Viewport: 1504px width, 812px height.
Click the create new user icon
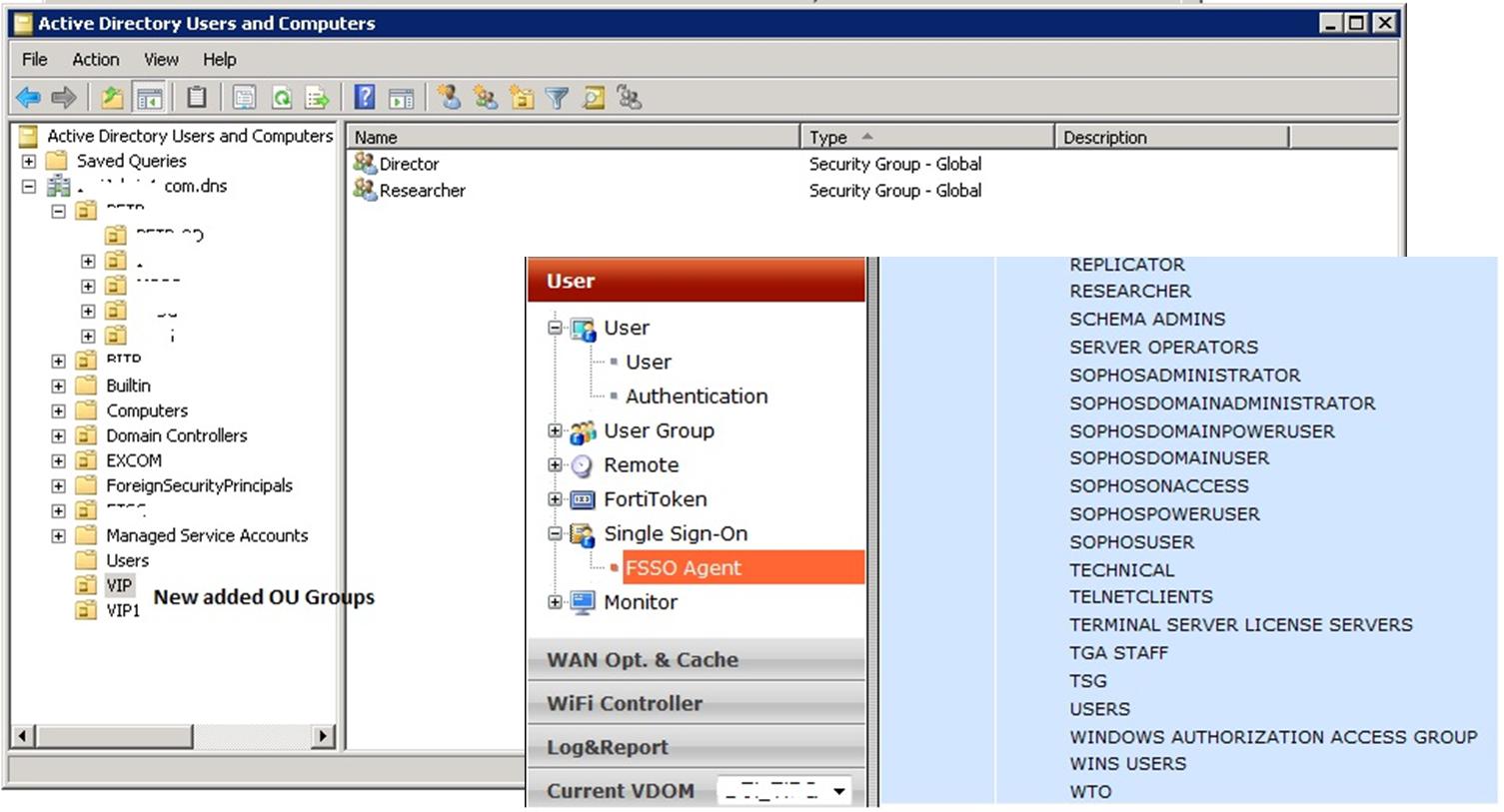[x=450, y=97]
